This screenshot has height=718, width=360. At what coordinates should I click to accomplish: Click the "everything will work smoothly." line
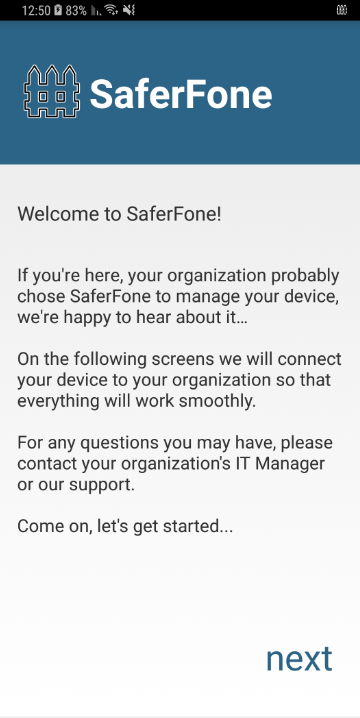136,402
